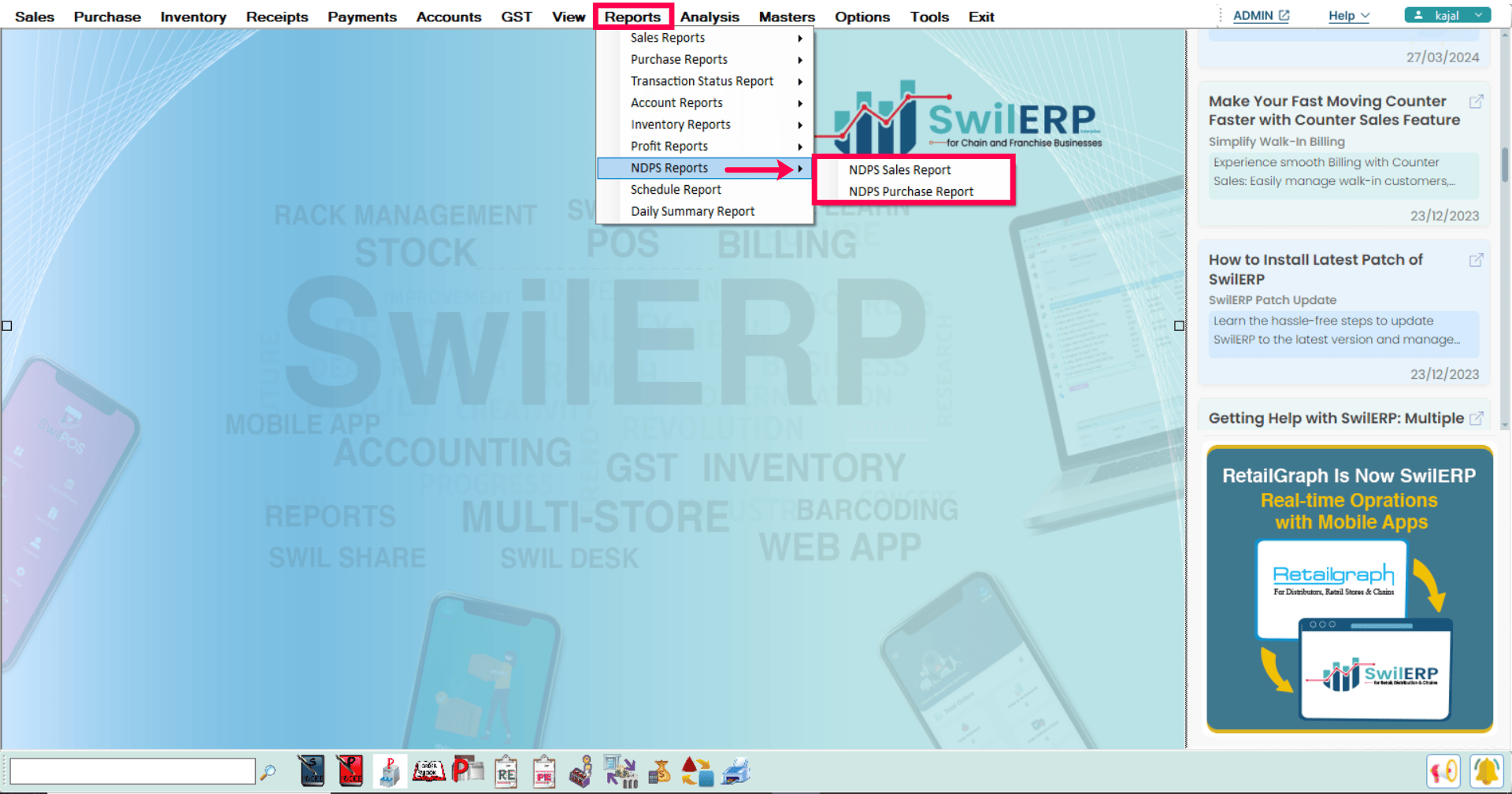Viewport: 1512px width, 794px height.
Task: Open the Inventory menu
Action: [193, 17]
